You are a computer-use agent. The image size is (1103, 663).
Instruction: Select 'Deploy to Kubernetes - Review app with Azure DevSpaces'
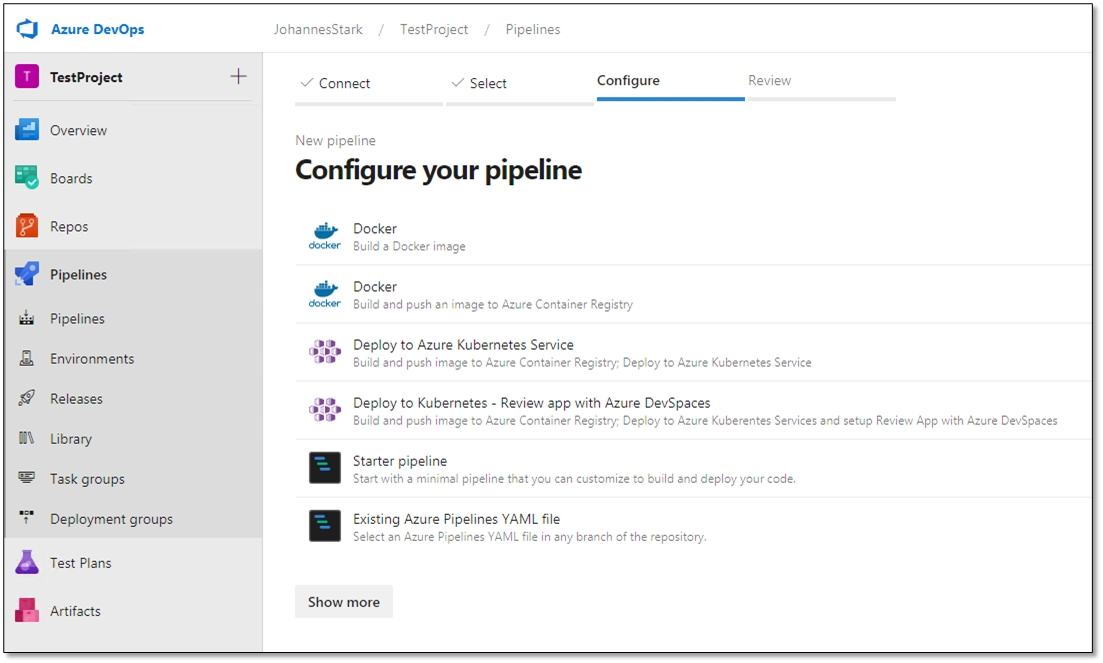tap(532, 403)
